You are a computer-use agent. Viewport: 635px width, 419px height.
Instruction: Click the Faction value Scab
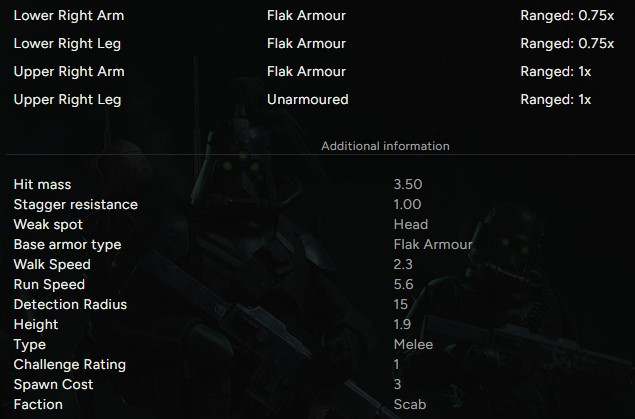tap(410, 405)
